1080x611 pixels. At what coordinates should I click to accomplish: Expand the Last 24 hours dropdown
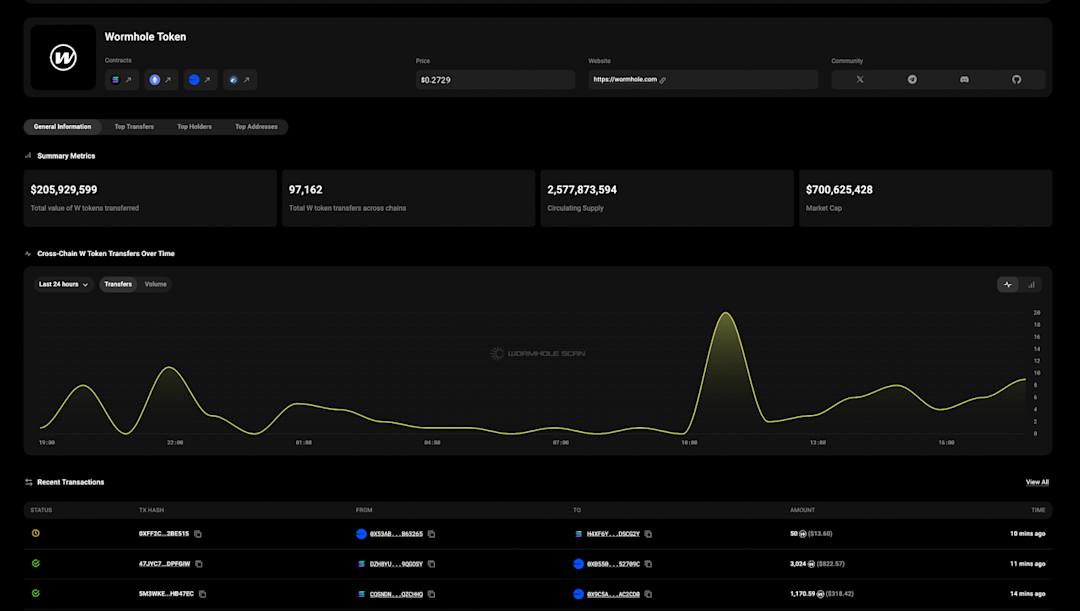pyautogui.click(x=63, y=284)
